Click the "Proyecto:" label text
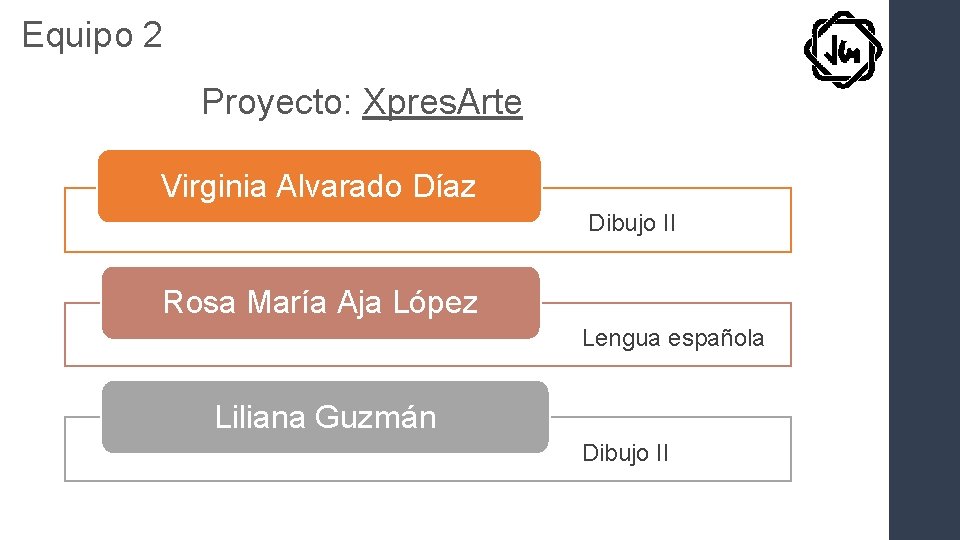 pos(277,102)
